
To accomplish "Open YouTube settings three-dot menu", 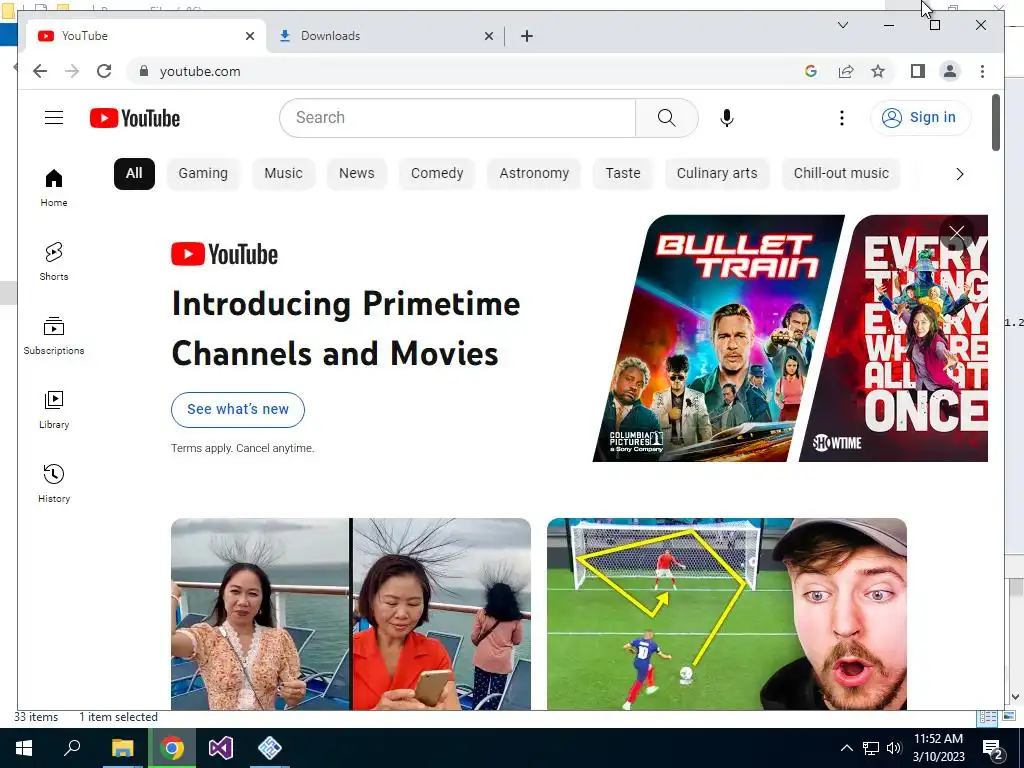I will [841, 118].
